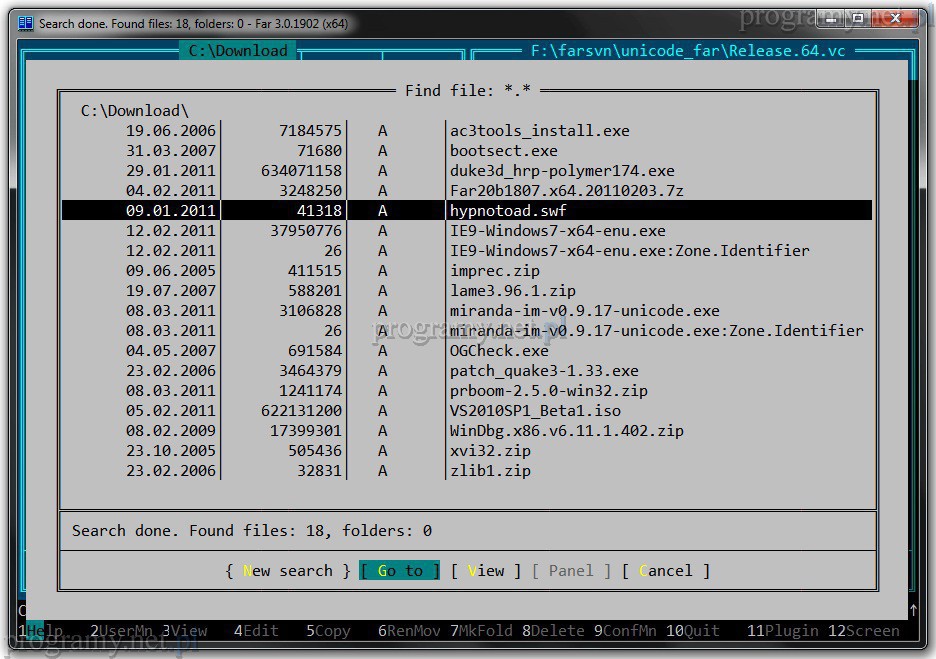936x659 pixels.
Task: Select bootsect.exe file entry
Action: pos(503,151)
